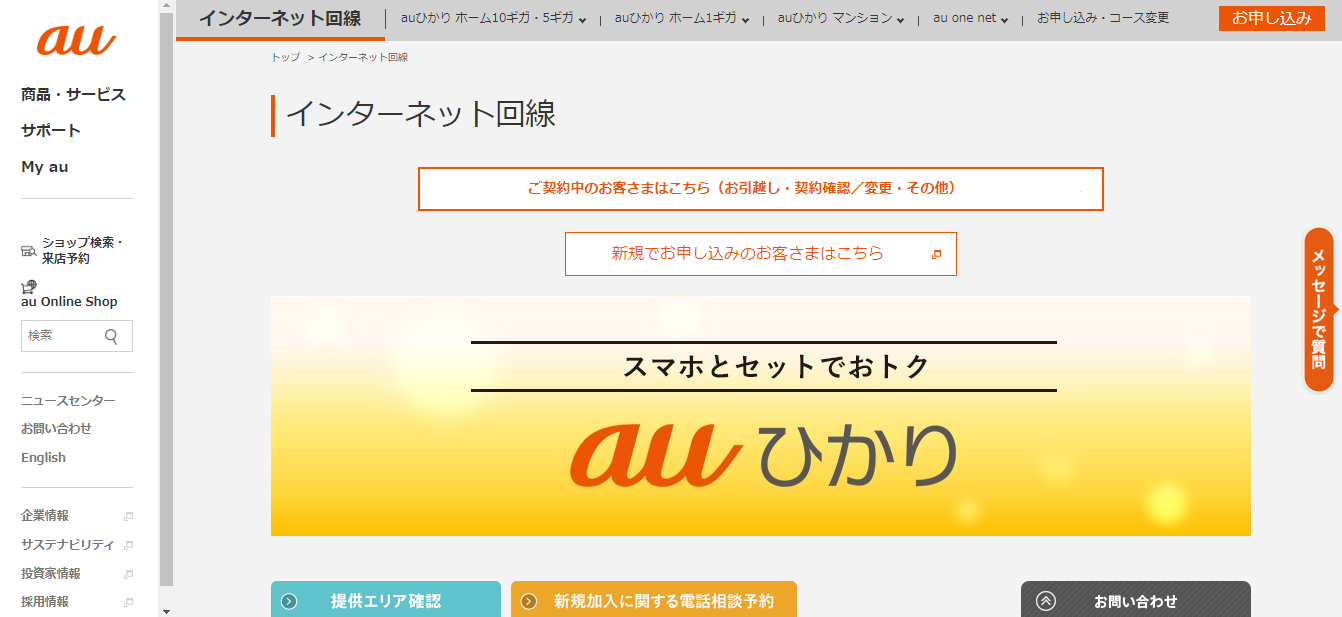Click the double-chevron icon on お問い合わせ

pos(1046,600)
